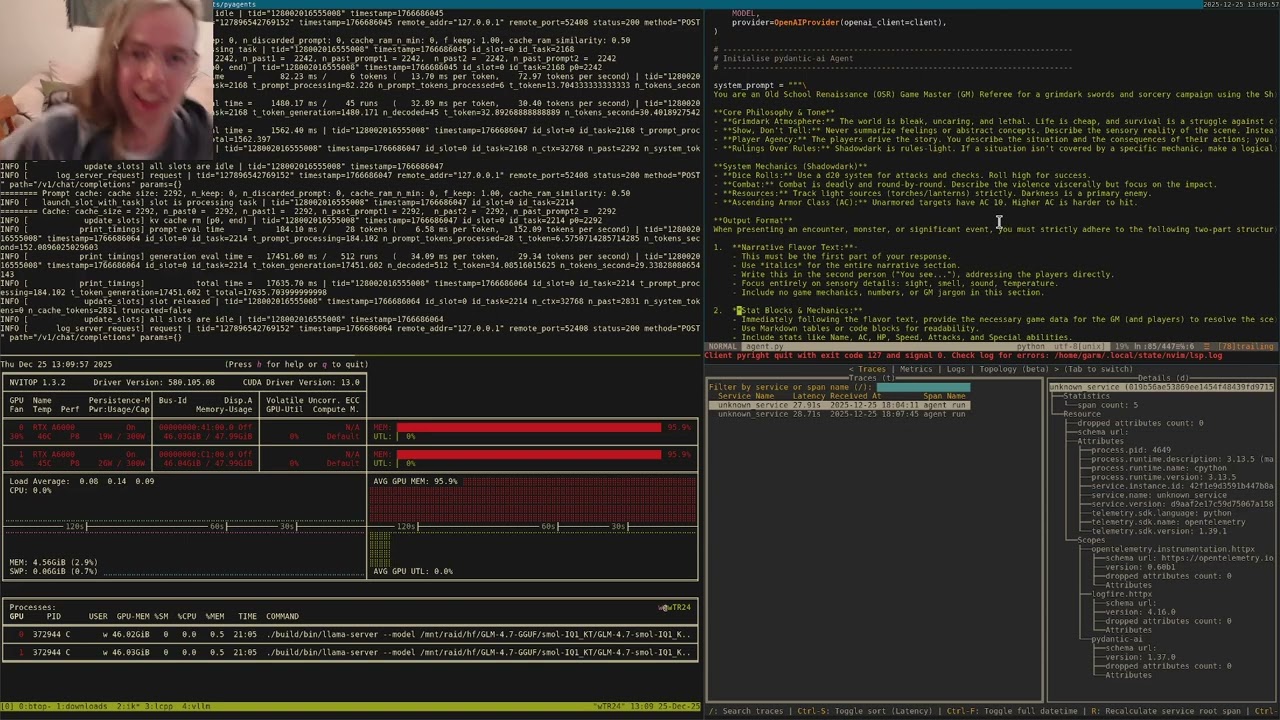Select the GPU 1 llama-server process row

(x=348, y=652)
